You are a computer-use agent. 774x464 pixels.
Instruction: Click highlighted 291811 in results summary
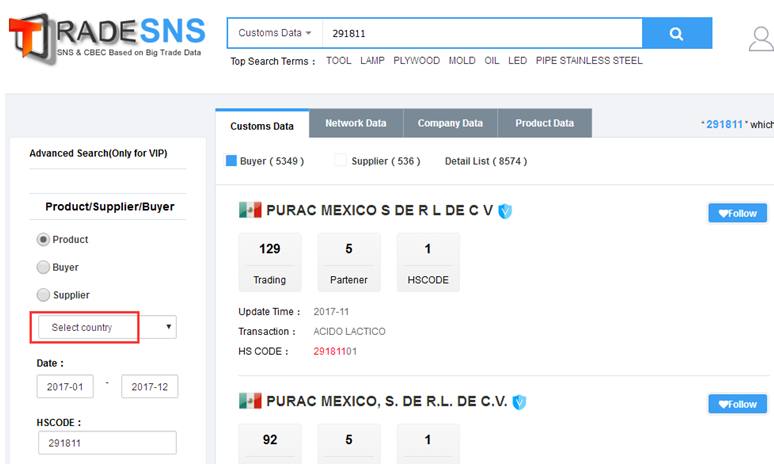click(724, 124)
